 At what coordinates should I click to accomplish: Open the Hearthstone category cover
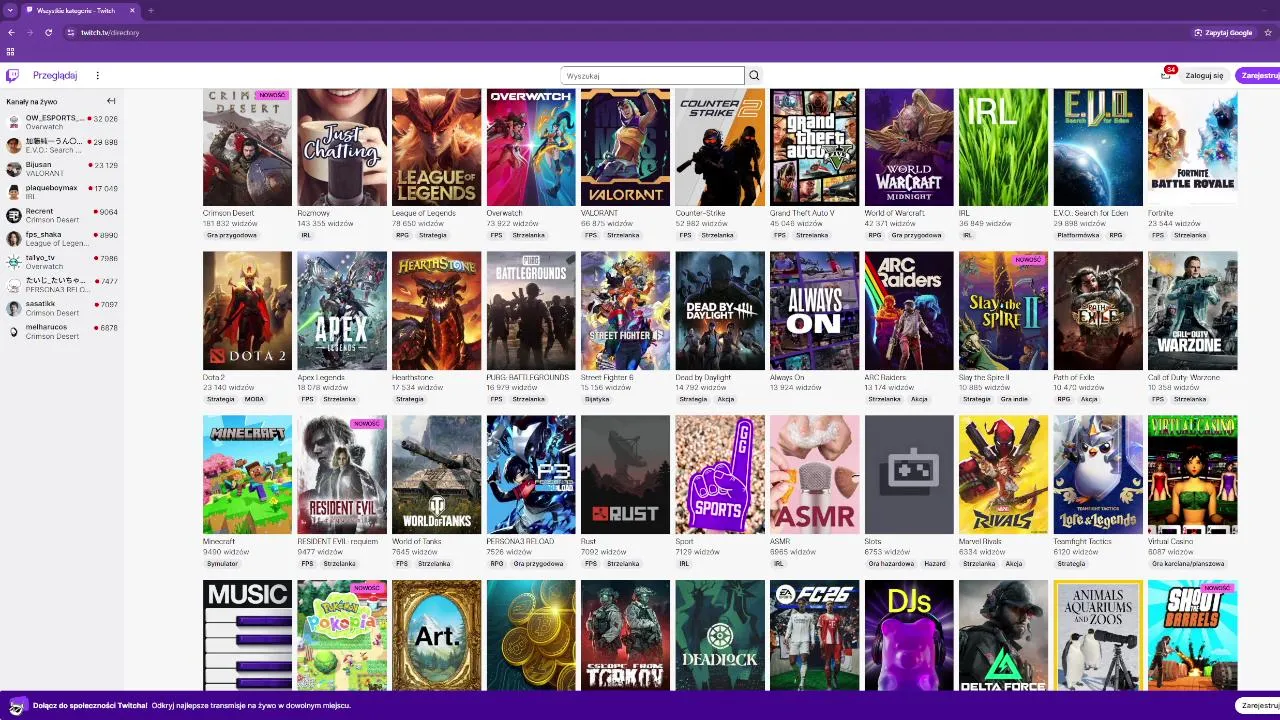click(436, 311)
